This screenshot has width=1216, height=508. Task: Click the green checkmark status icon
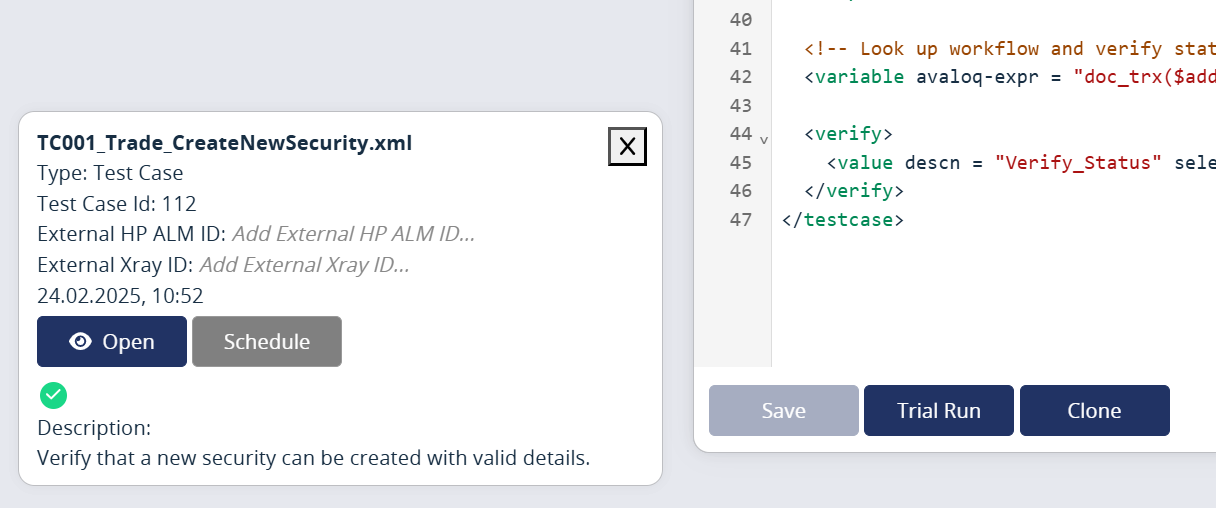(x=53, y=395)
